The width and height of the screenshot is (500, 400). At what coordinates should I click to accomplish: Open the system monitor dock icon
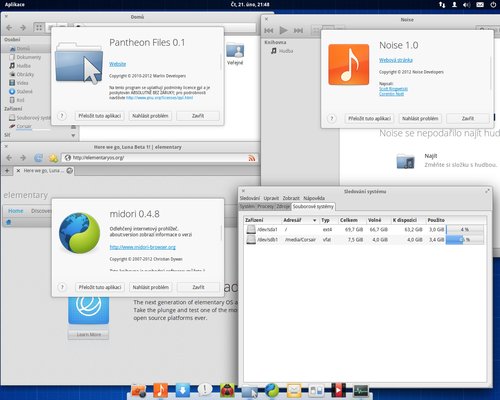[361, 390]
